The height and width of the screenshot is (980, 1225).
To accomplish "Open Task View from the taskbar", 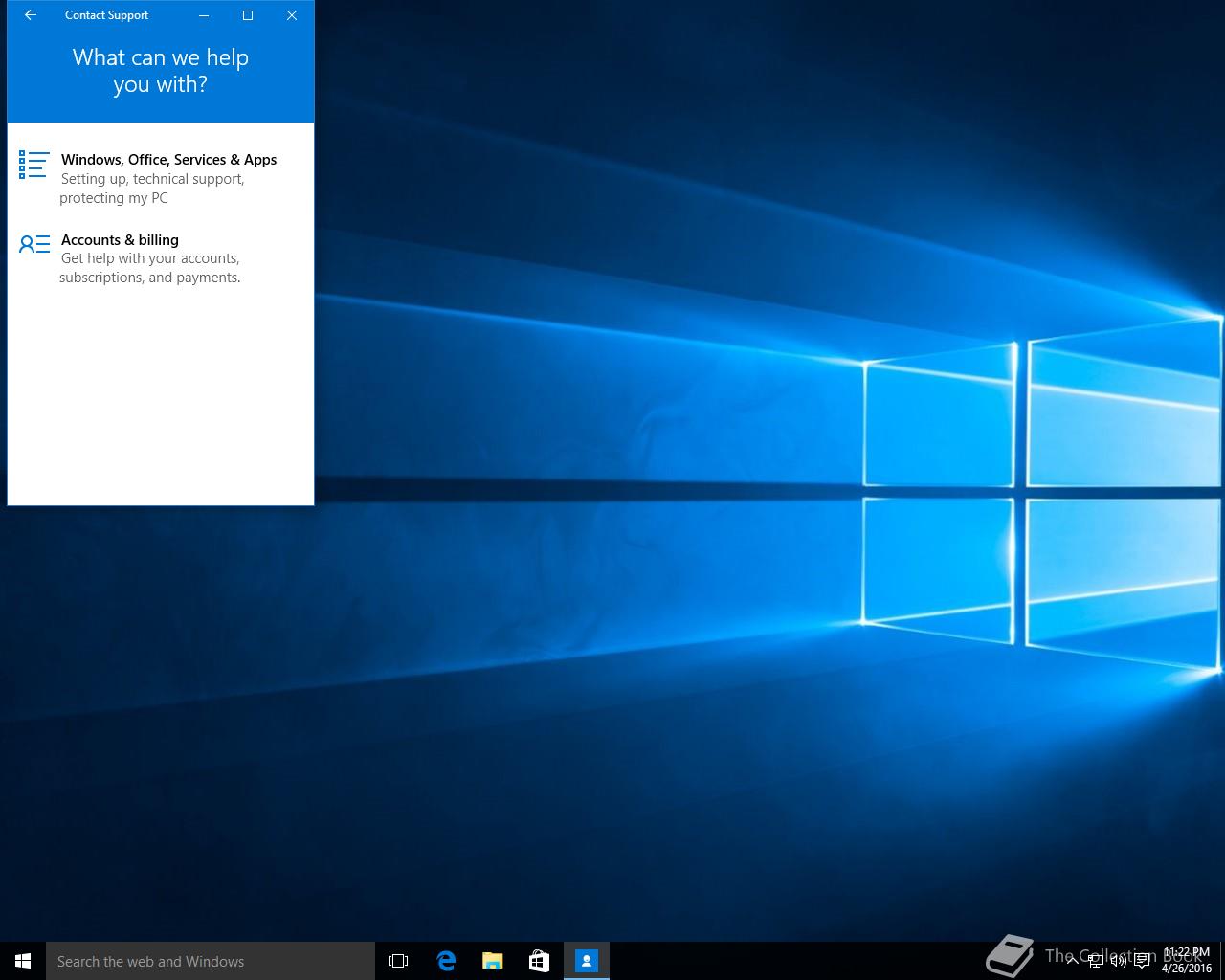I will (x=398, y=961).
